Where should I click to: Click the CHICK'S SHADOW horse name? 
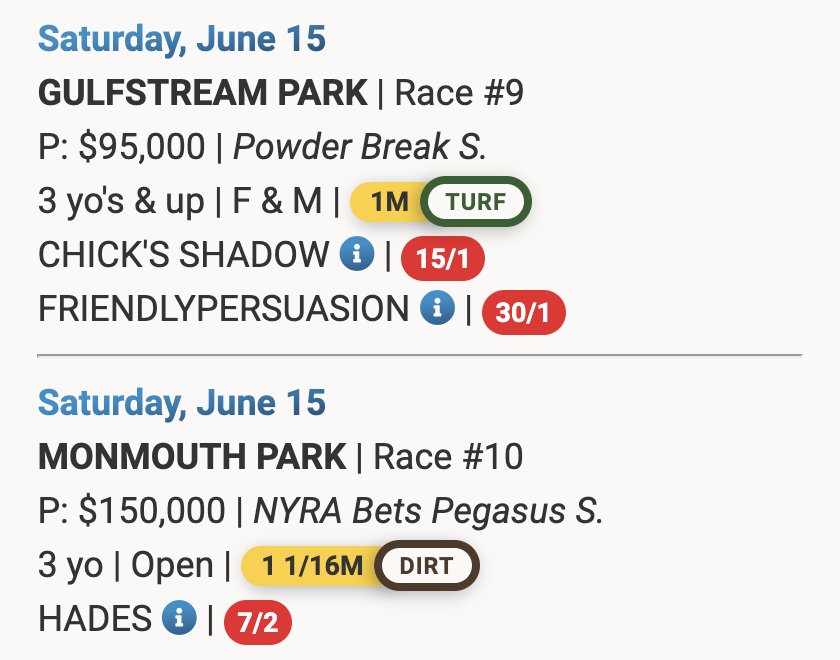[x=182, y=256]
